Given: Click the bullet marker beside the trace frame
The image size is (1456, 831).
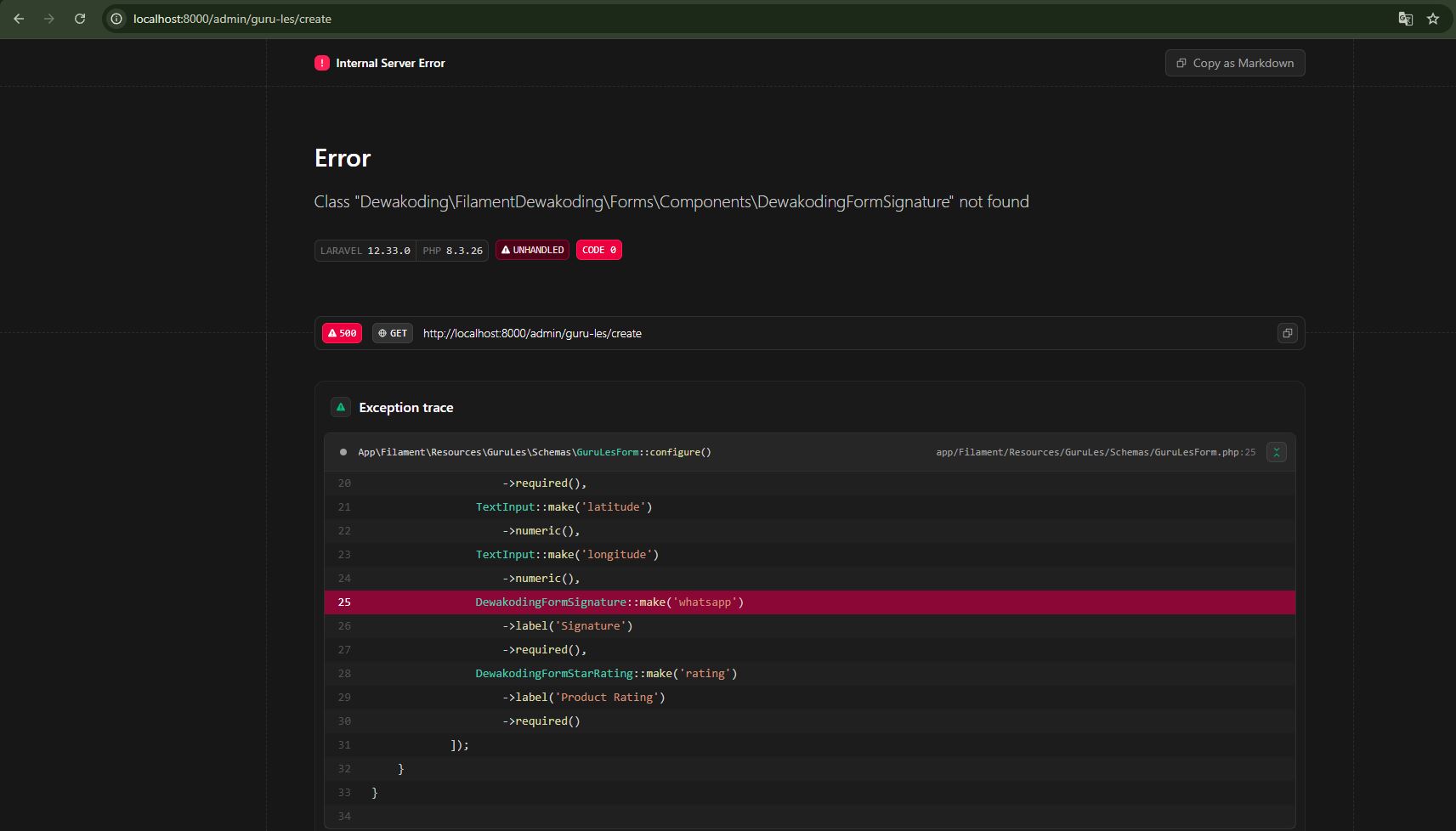Looking at the screenshot, I should (343, 452).
